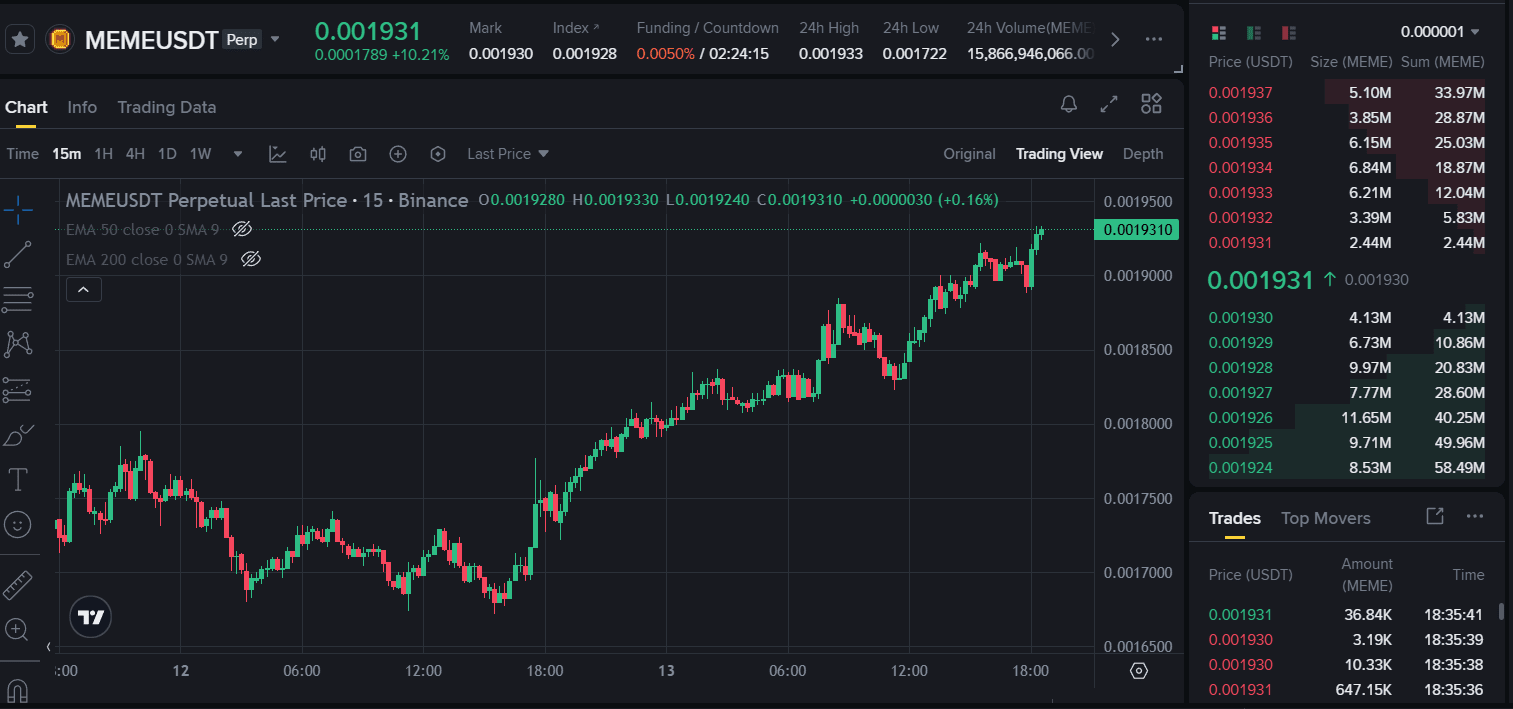
Task: Click the 647.15K trade amount row
Action: tap(1347, 689)
